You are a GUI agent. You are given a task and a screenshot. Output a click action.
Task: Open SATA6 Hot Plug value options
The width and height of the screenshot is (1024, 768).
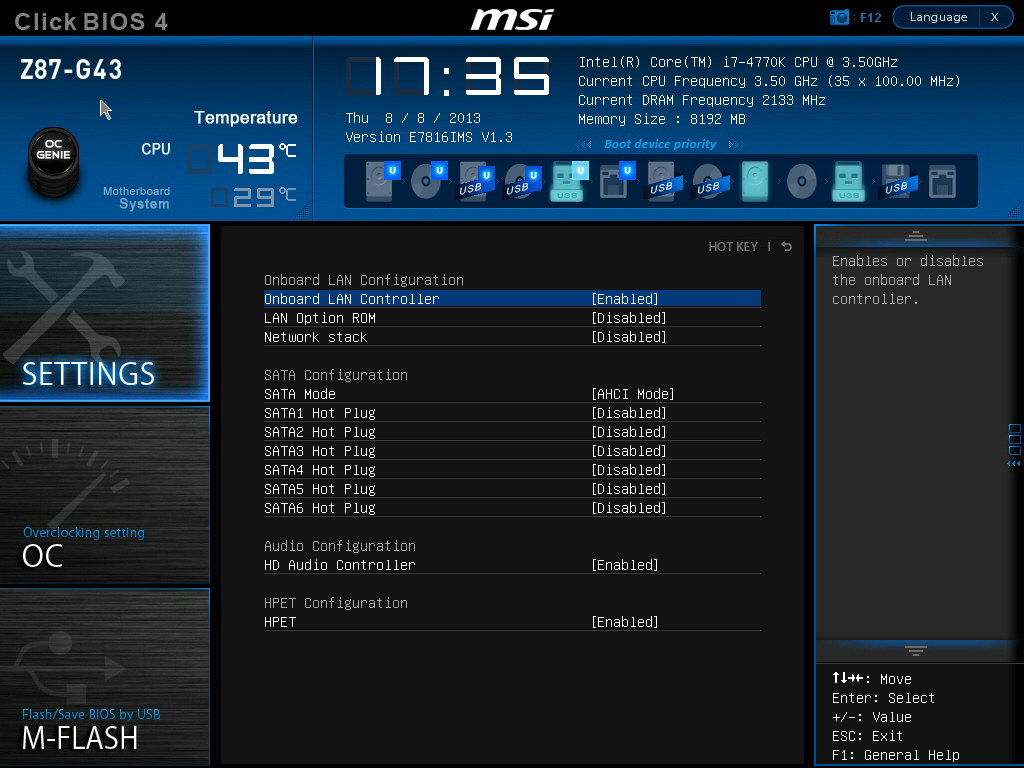click(x=628, y=508)
